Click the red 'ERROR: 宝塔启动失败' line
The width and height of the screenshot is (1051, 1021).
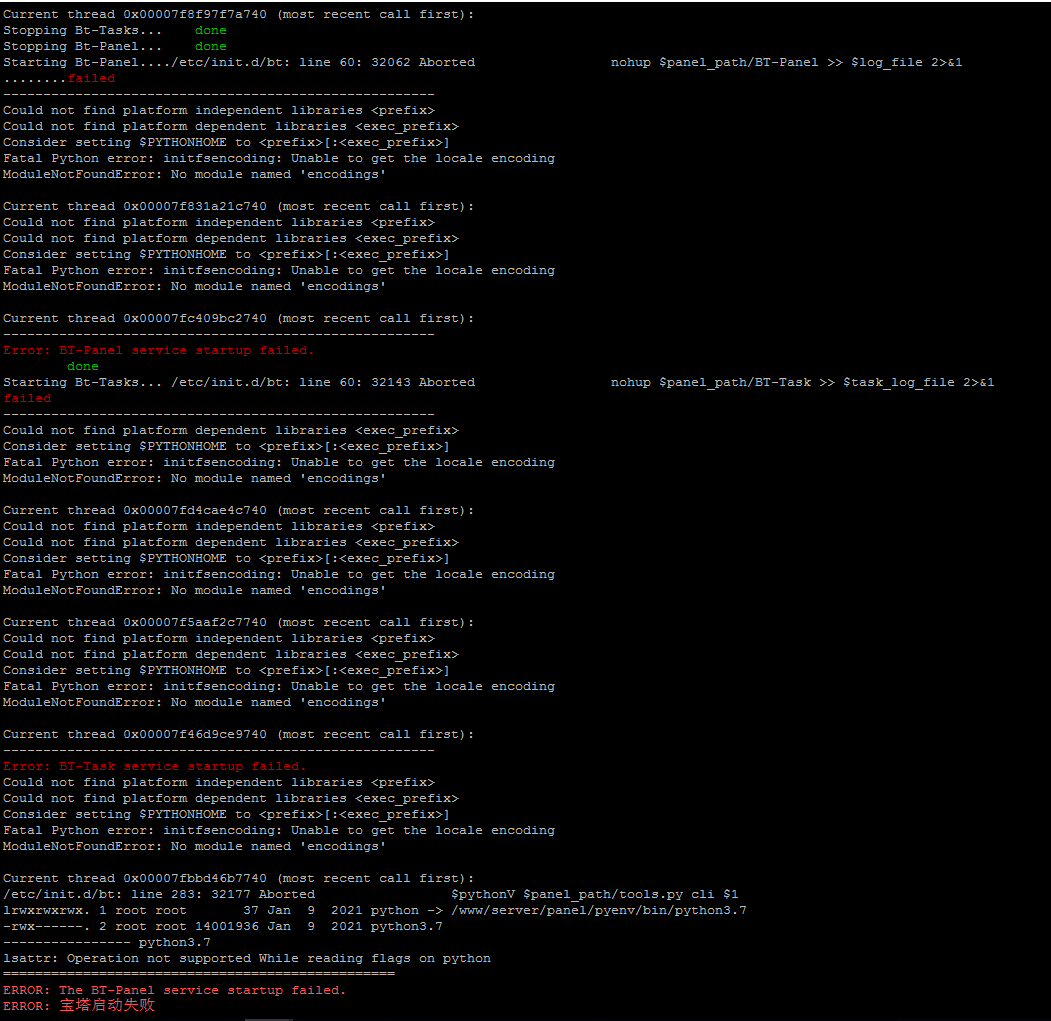(x=79, y=1006)
